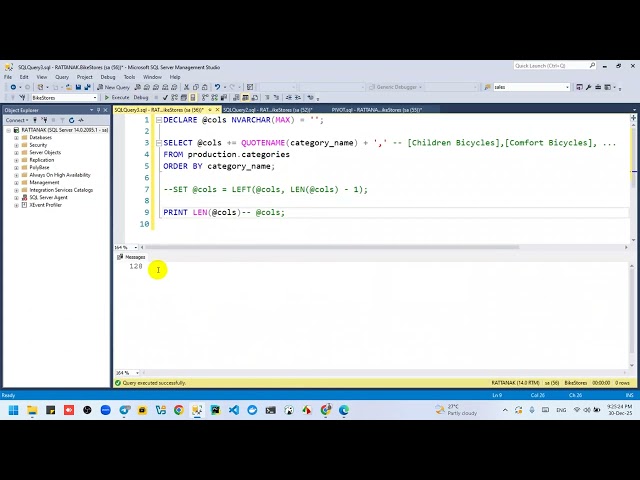Click Uncomment selected lines icon
The image size is (640, 480).
[x=276, y=98]
